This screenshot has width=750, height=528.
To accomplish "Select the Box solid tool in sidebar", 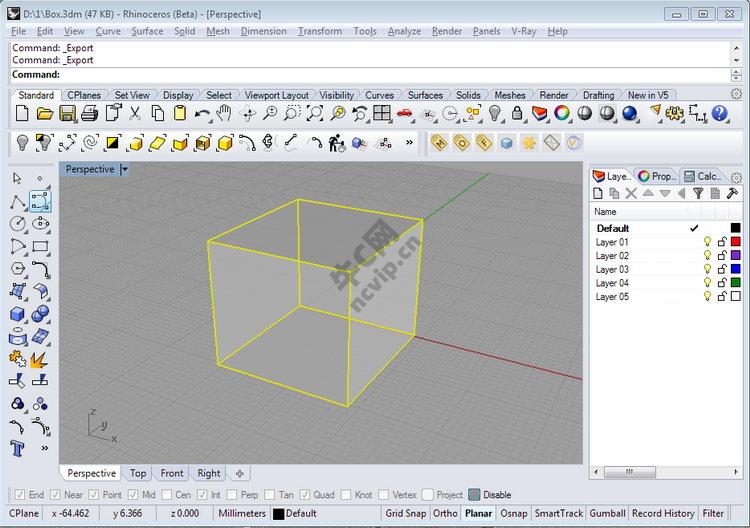I will click(x=17, y=314).
